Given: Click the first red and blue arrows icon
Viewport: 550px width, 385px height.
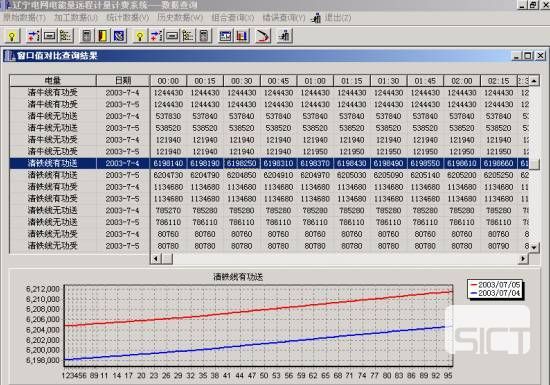Looking at the screenshot, I should point(33,36).
